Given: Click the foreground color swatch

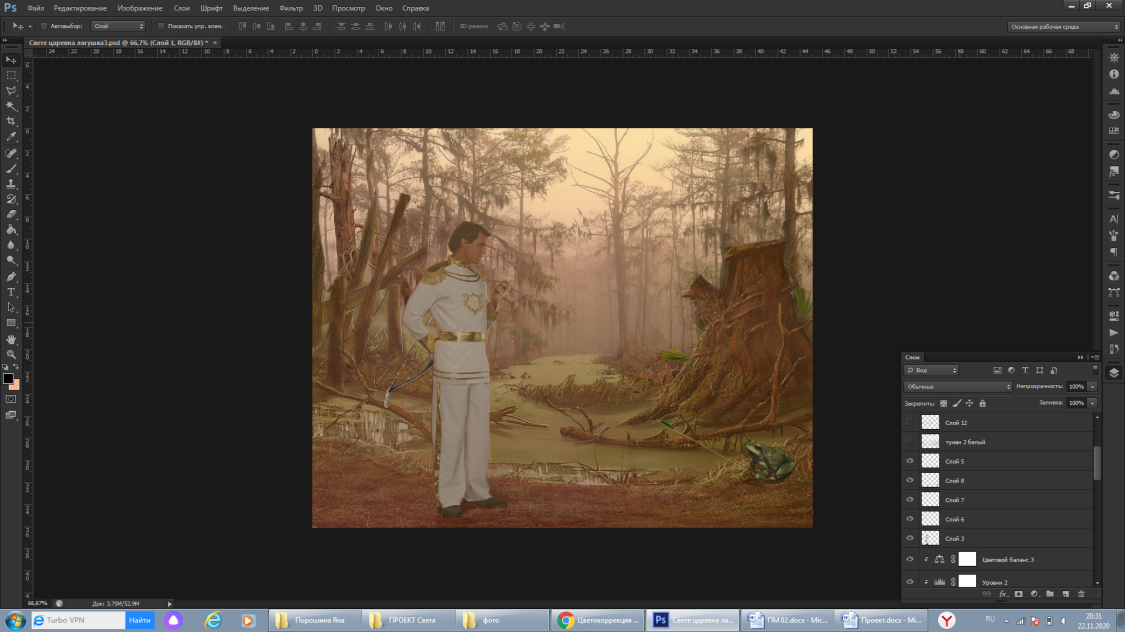Looking at the screenshot, I should pos(8,379).
